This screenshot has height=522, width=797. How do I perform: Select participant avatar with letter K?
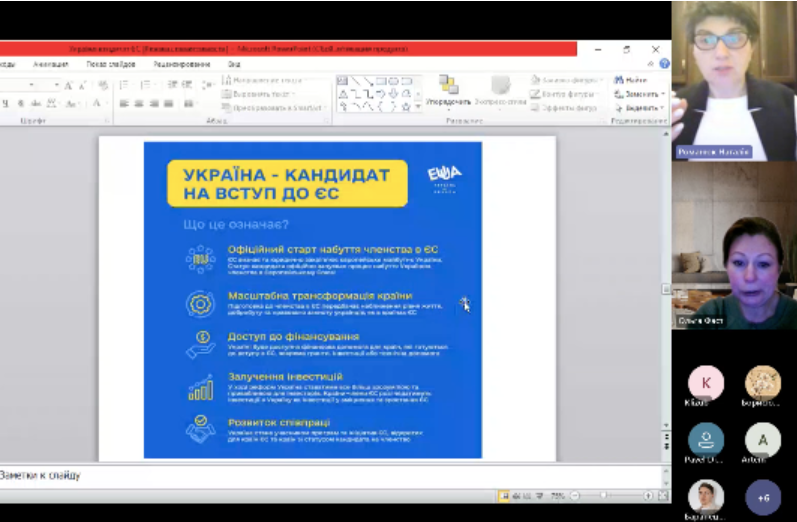pyautogui.click(x=706, y=383)
